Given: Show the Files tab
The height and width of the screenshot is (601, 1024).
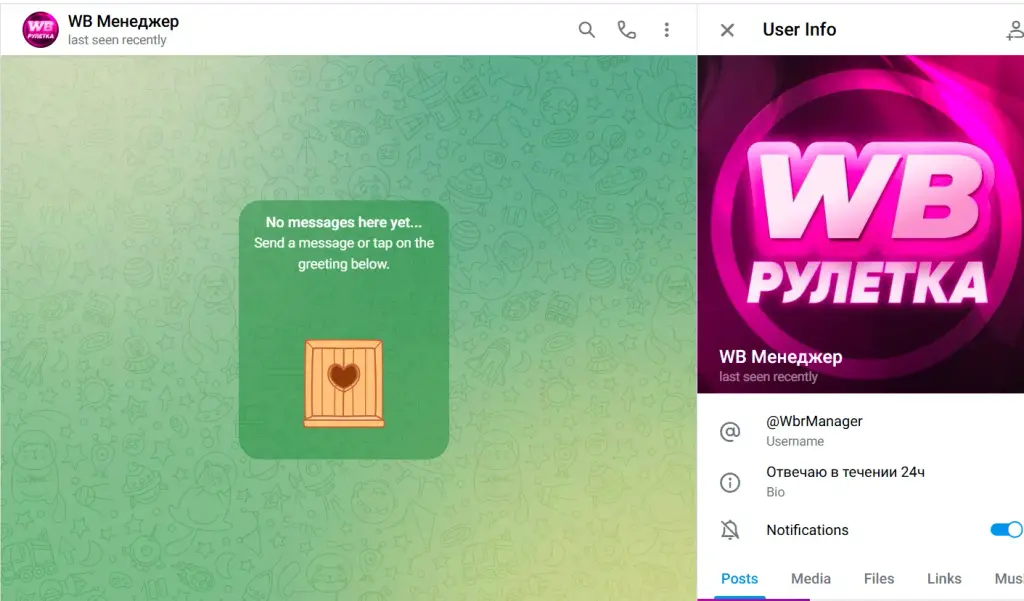Looking at the screenshot, I should point(878,579).
